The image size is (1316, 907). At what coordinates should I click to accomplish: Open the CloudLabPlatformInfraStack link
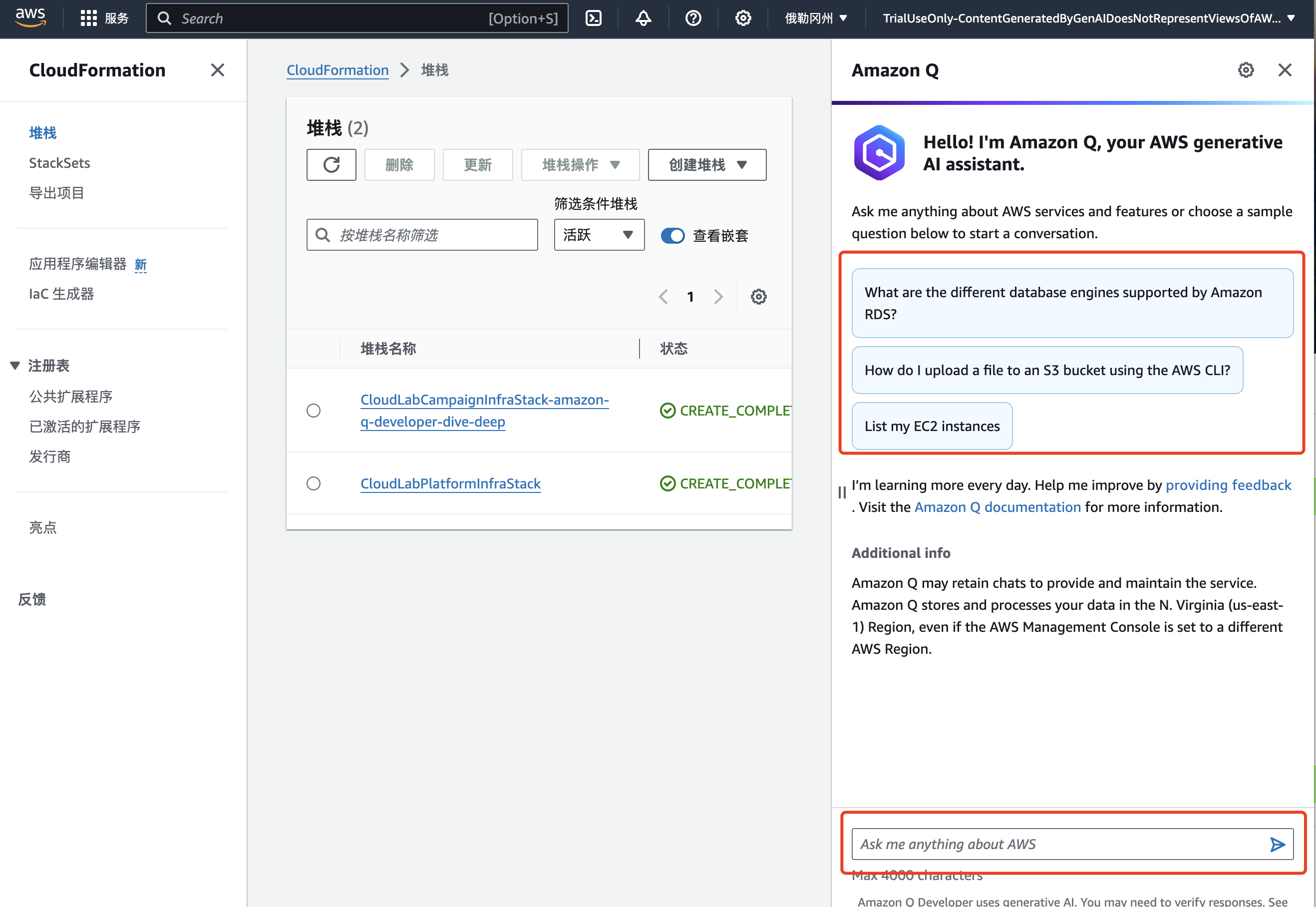point(450,483)
